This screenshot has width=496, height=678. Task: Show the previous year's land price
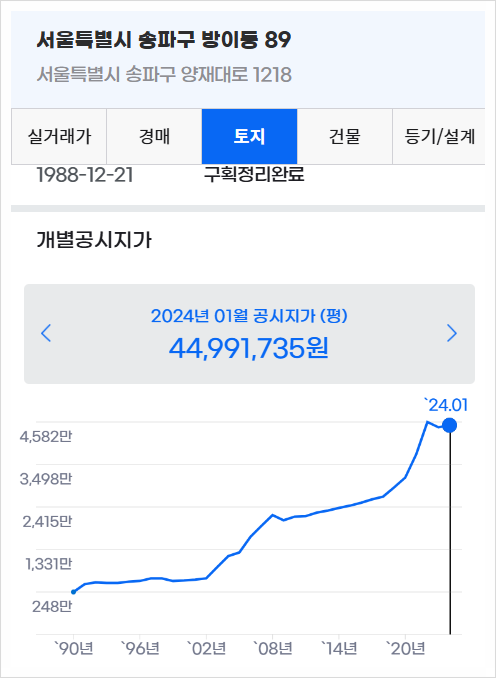click(46, 333)
